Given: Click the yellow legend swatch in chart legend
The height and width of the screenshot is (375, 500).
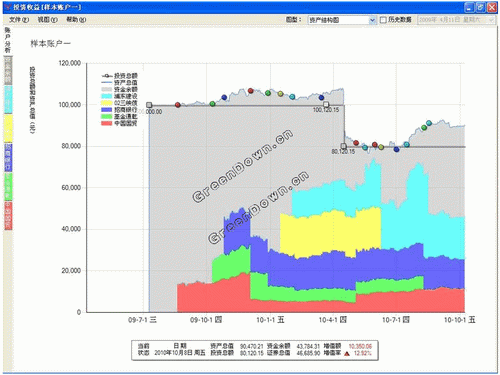Looking at the screenshot, I should click(x=106, y=103).
